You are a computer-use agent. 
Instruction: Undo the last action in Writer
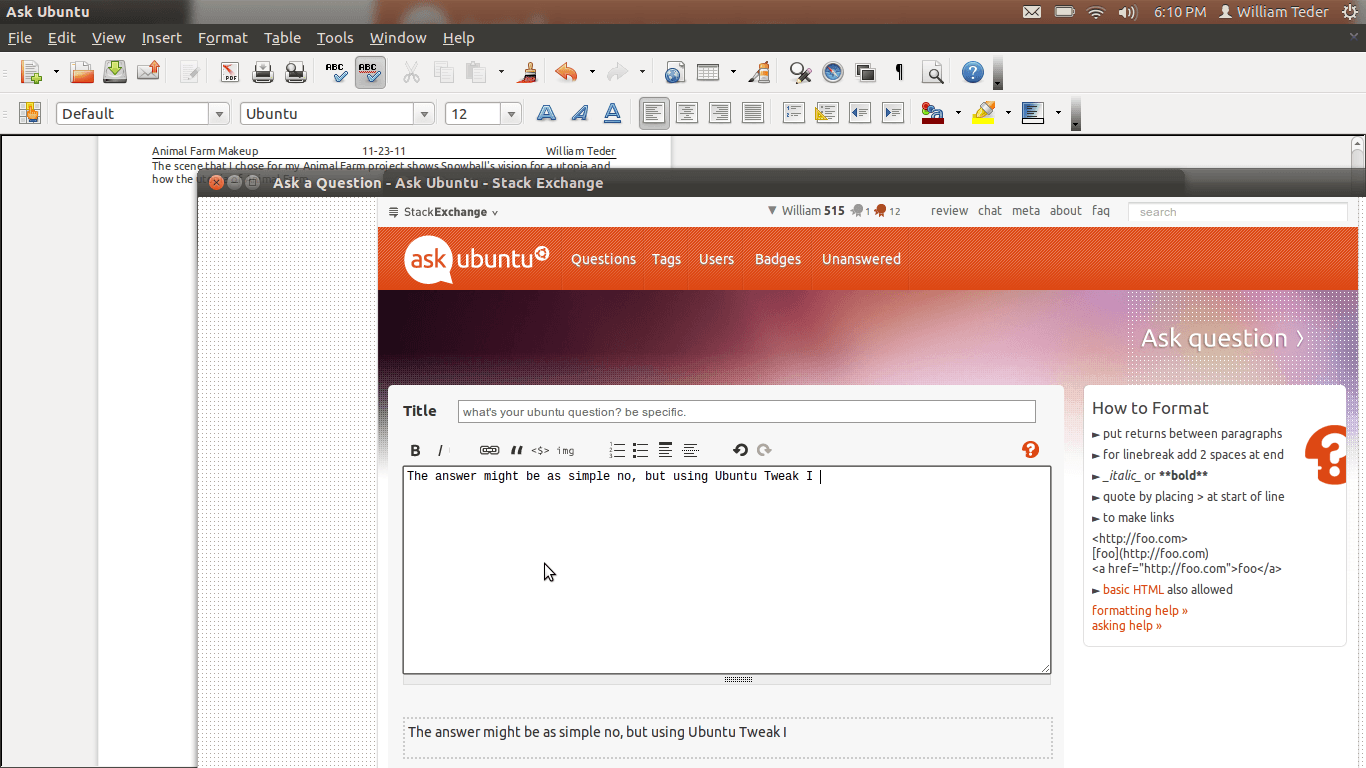point(567,72)
